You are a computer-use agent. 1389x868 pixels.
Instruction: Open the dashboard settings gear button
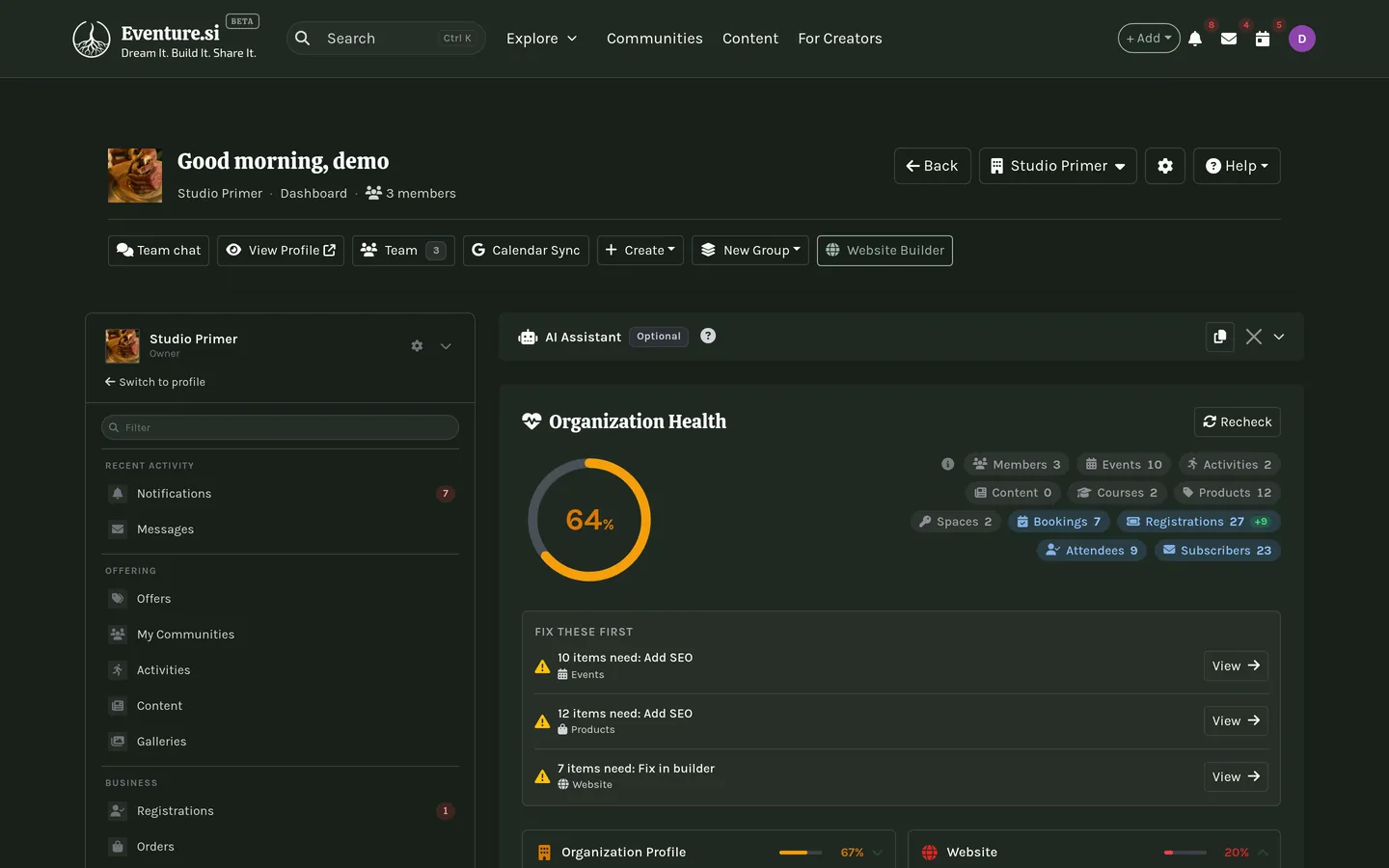point(1165,166)
